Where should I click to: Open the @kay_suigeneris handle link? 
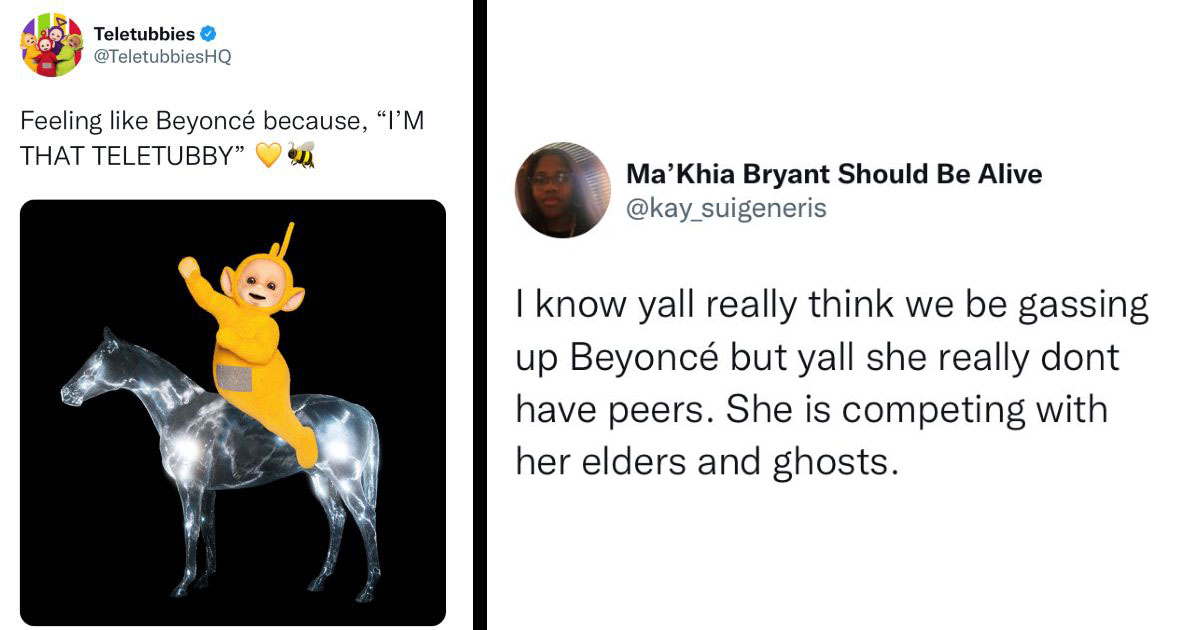(x=726, y=208)
